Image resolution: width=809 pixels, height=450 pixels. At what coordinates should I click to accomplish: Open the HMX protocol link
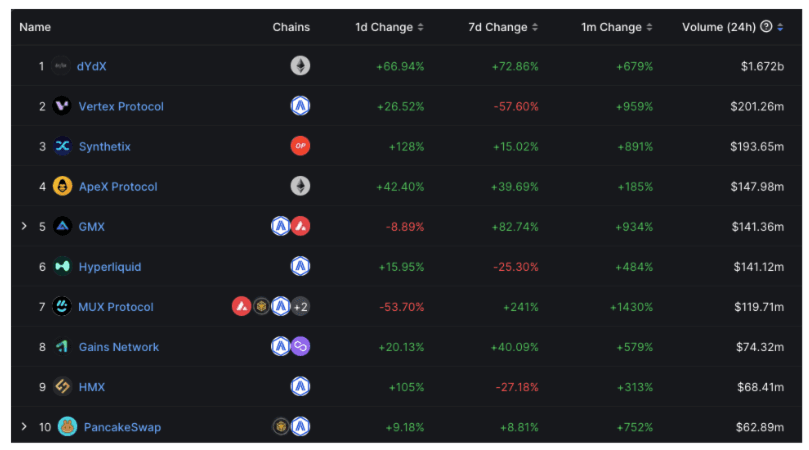[x=91, y=387]
